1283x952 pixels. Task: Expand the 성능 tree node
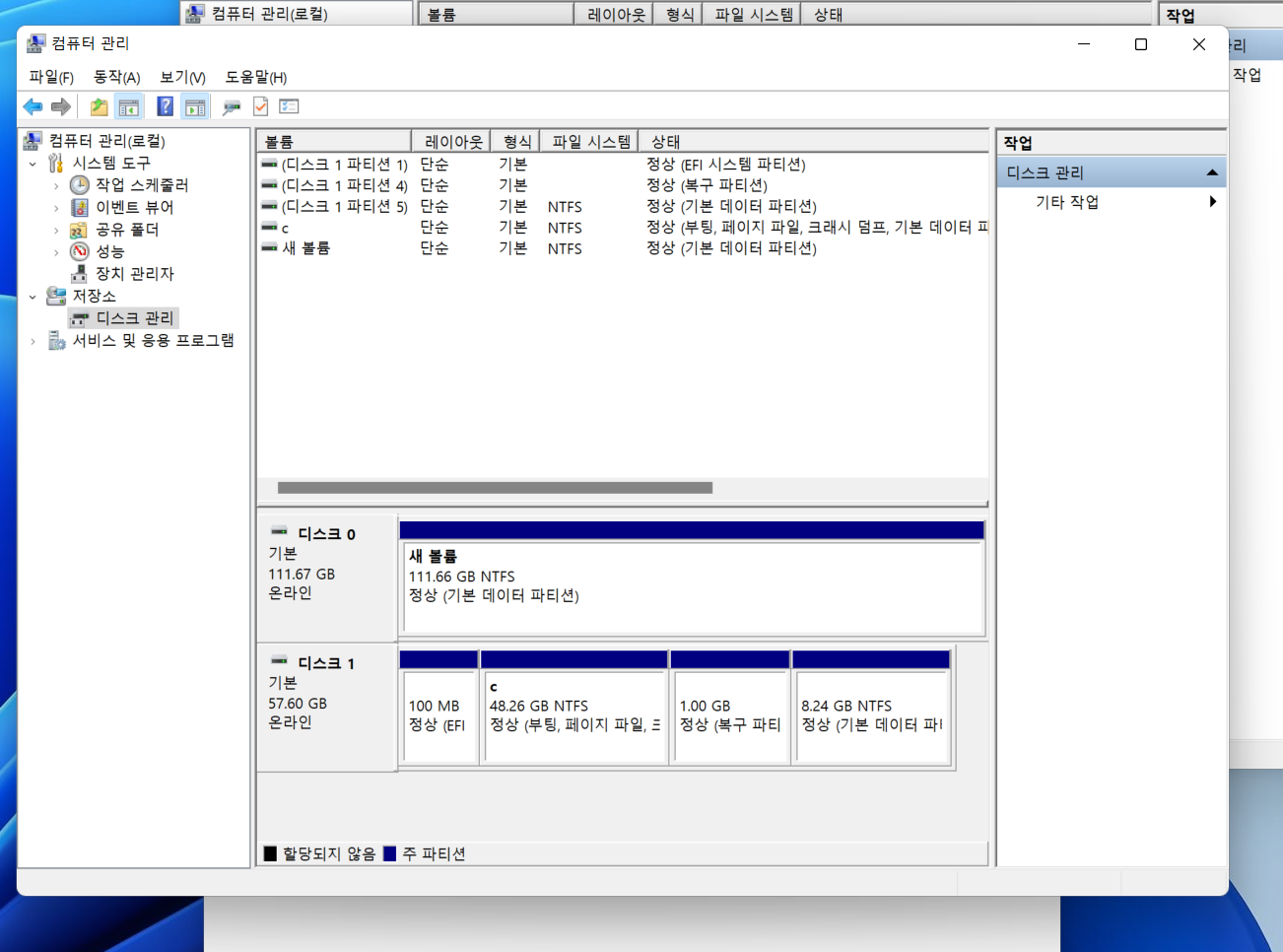click(56, 252)
